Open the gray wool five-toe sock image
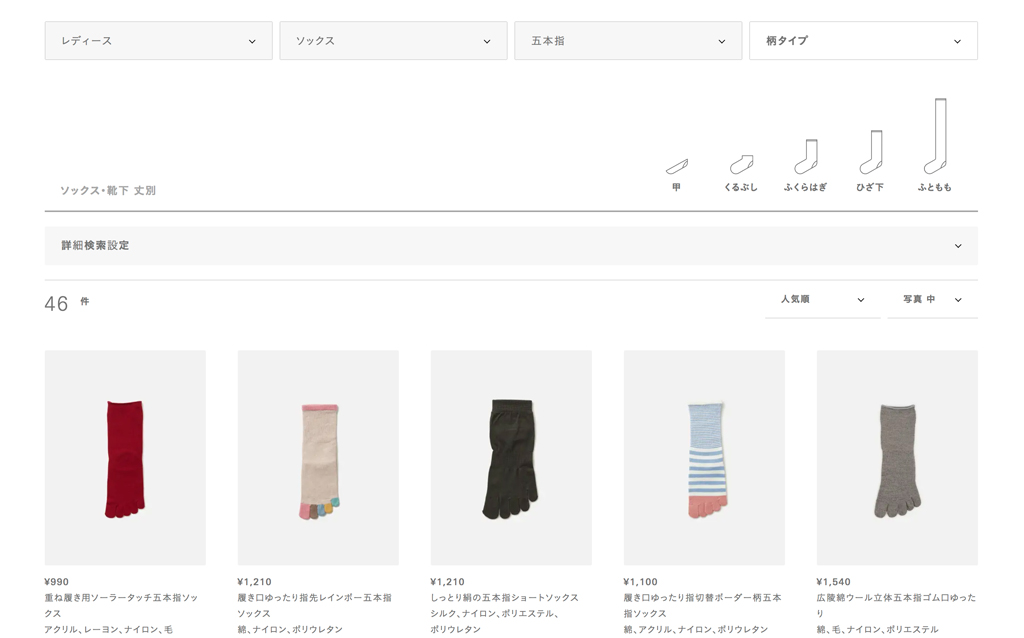 tap(897, 458)
